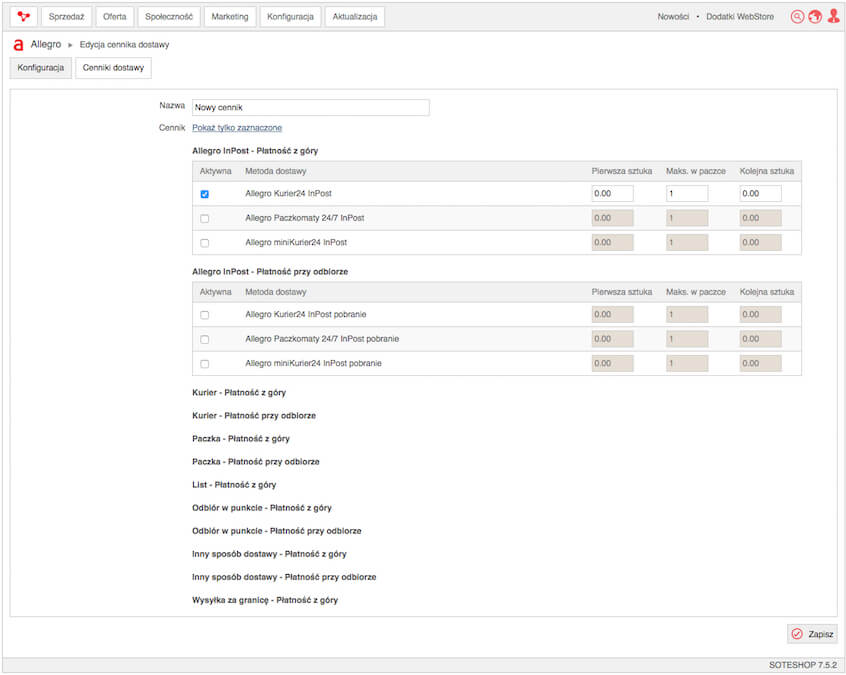Expand Paczka - Płatność z góry section
The height and width of the screenshot is (675, 846).
241,439
